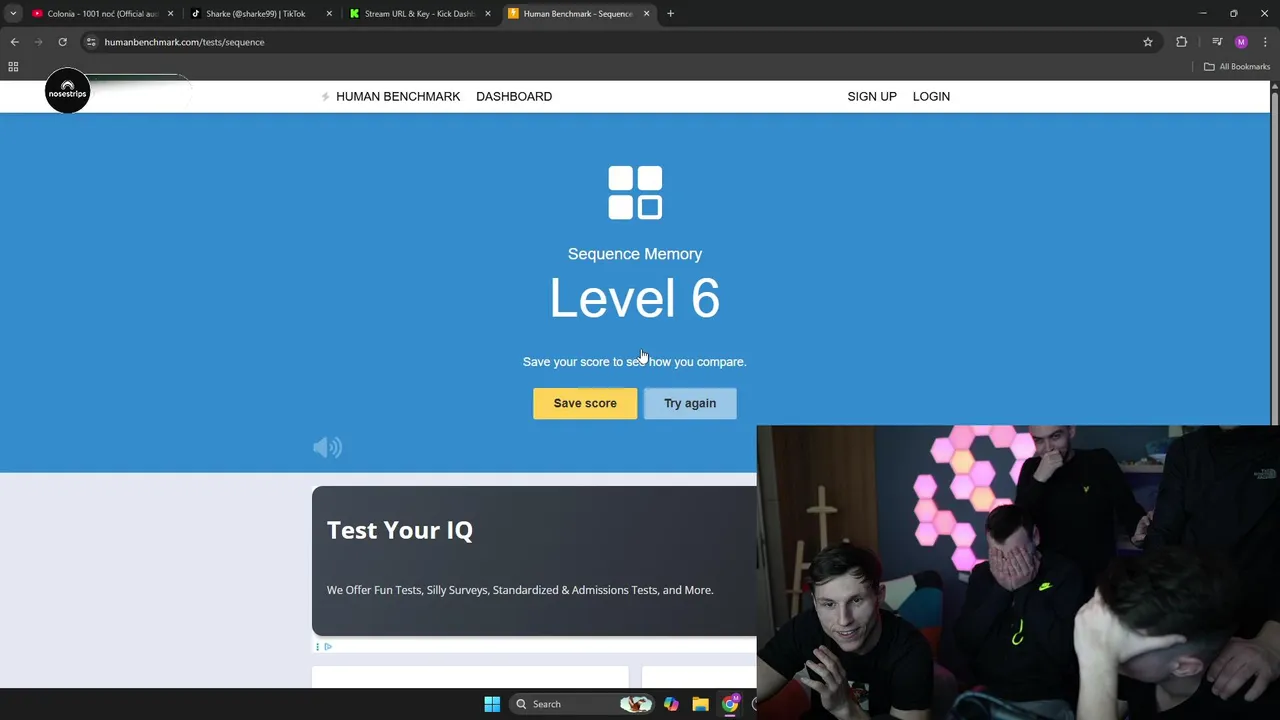Screen dimensions: 1280x720
Task: Close the Colonia YouTube tab
Action: (x=170, y=14)
